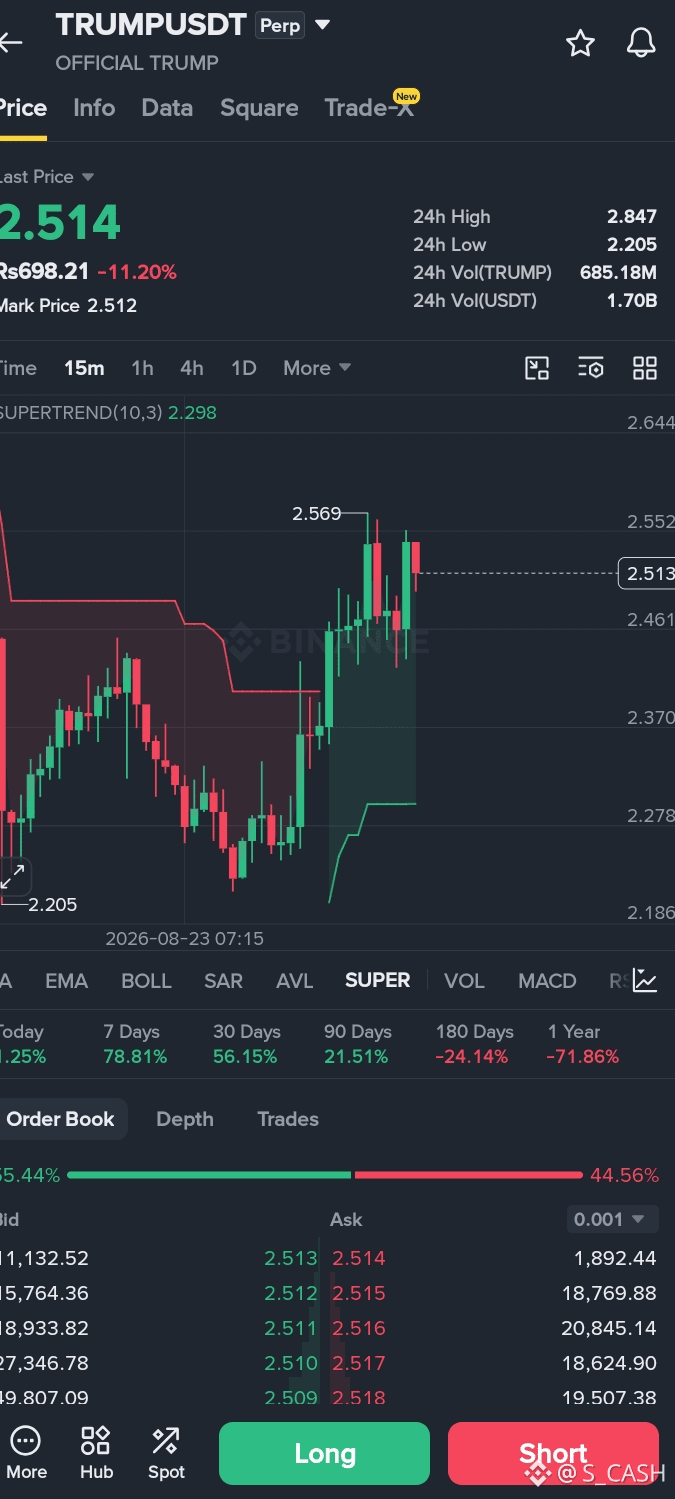Screen dimensions: 675x1499
Task: Enable BOLL indicator
Action: (x=146, y=981)
